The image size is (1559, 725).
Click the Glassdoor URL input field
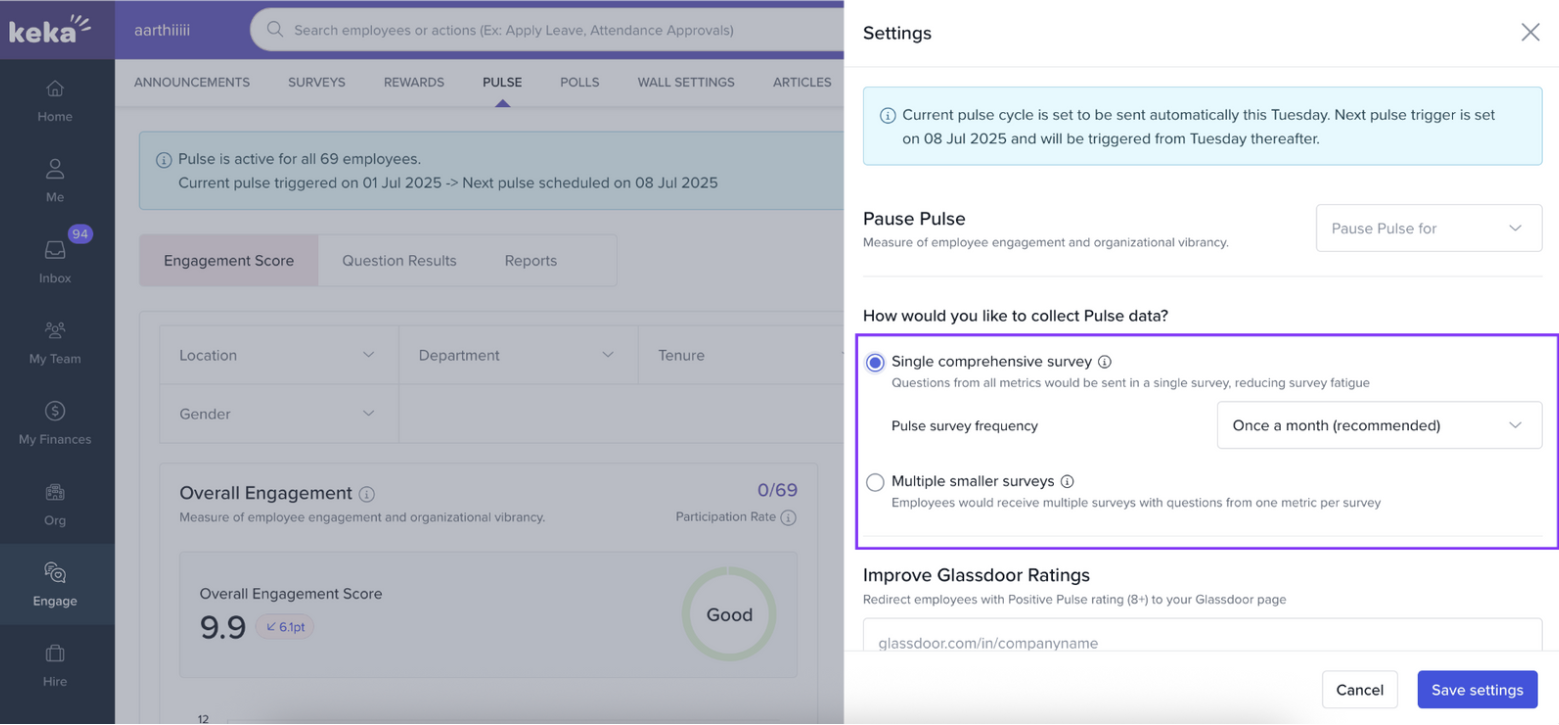[x=1201, y=642]
